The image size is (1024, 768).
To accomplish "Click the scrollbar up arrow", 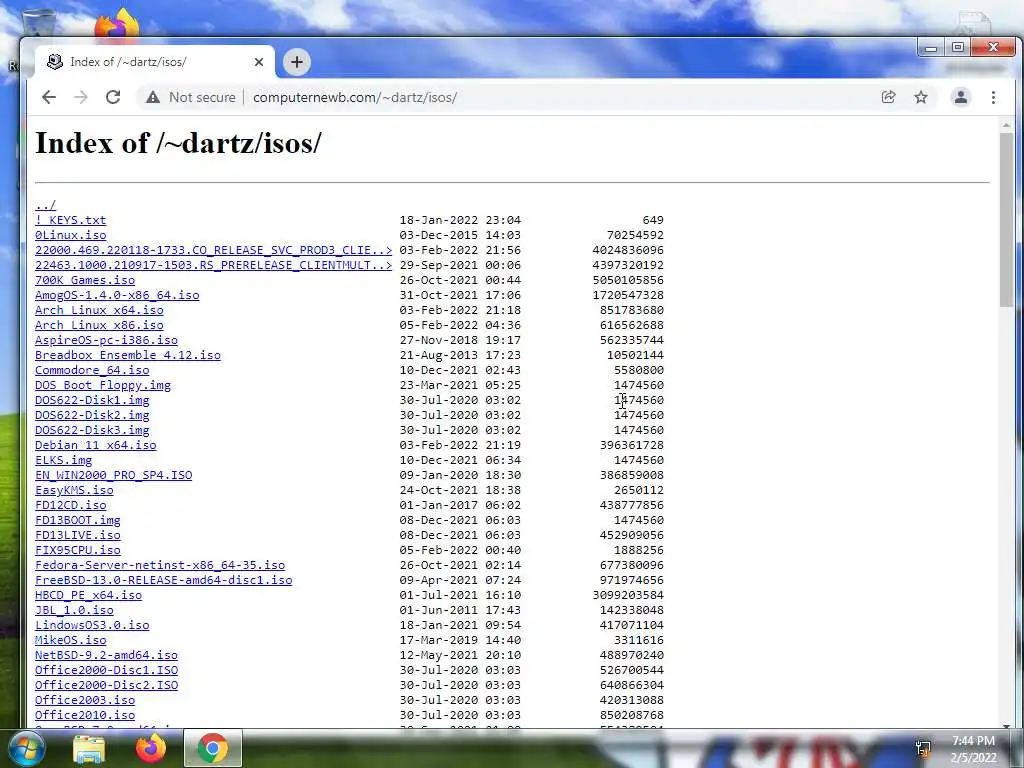I will (x=1006, y=125).
